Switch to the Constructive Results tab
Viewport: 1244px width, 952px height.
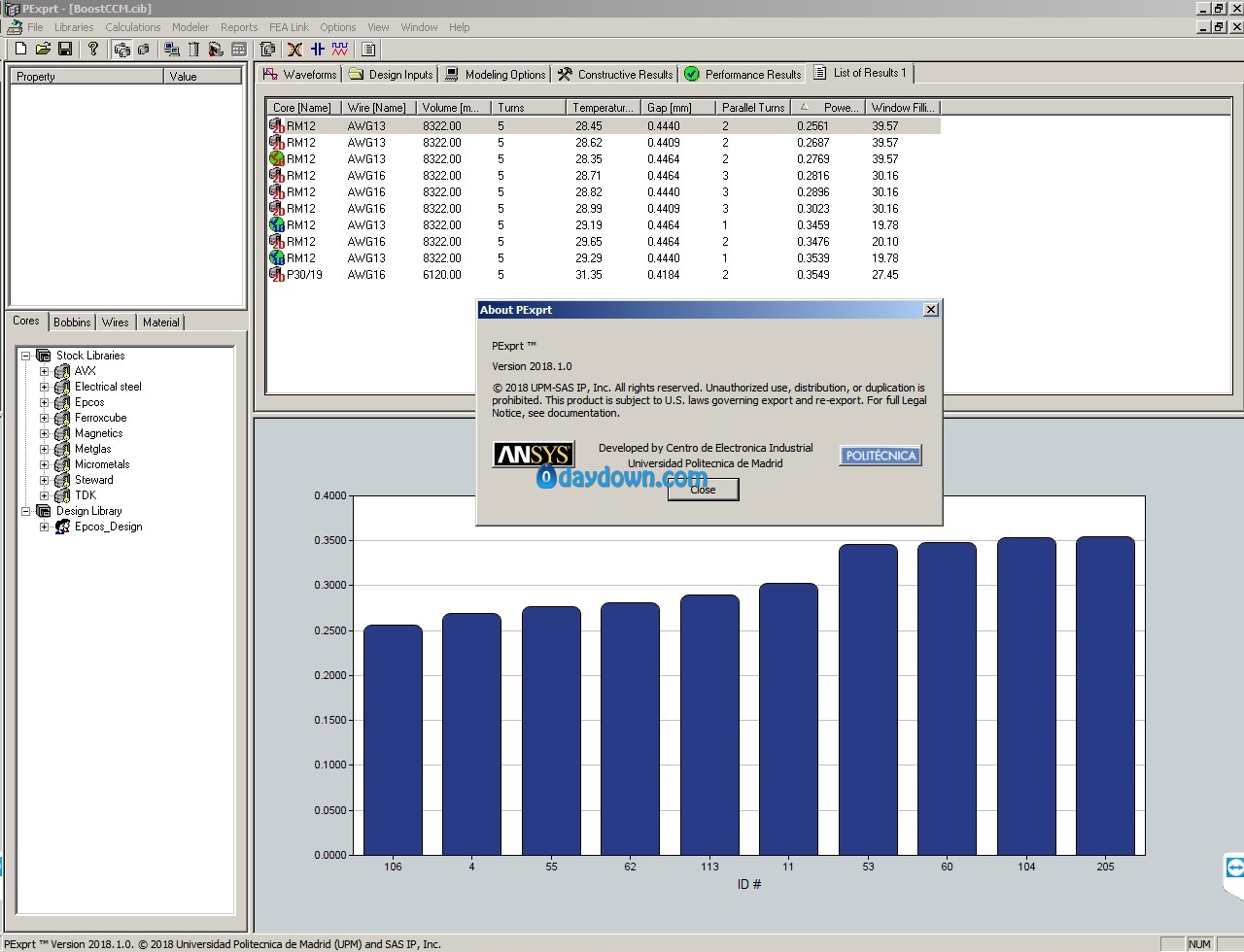[x=615, y=75]
